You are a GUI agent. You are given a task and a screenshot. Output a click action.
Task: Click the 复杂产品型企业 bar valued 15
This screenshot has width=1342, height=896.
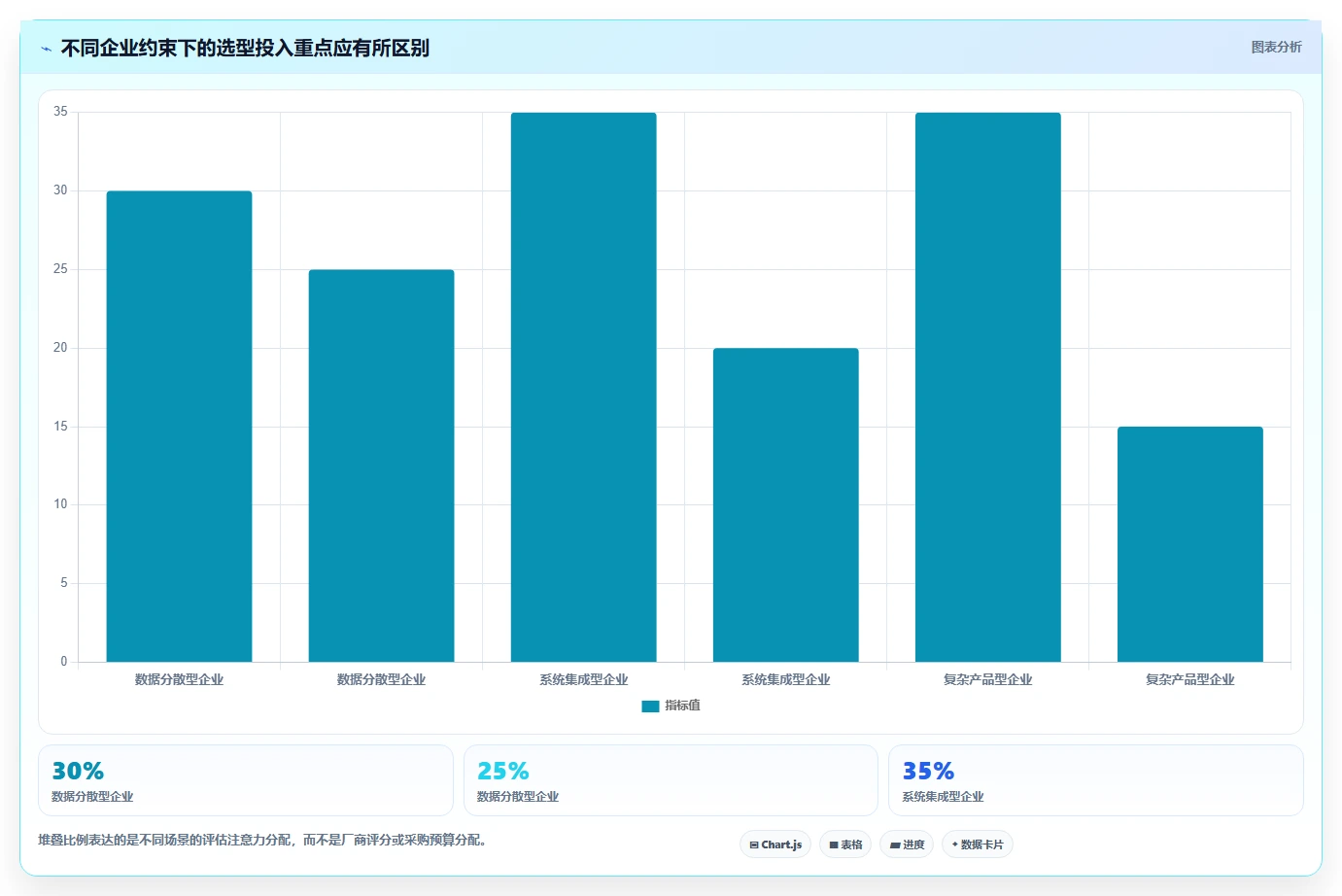tap(1189, 544)
